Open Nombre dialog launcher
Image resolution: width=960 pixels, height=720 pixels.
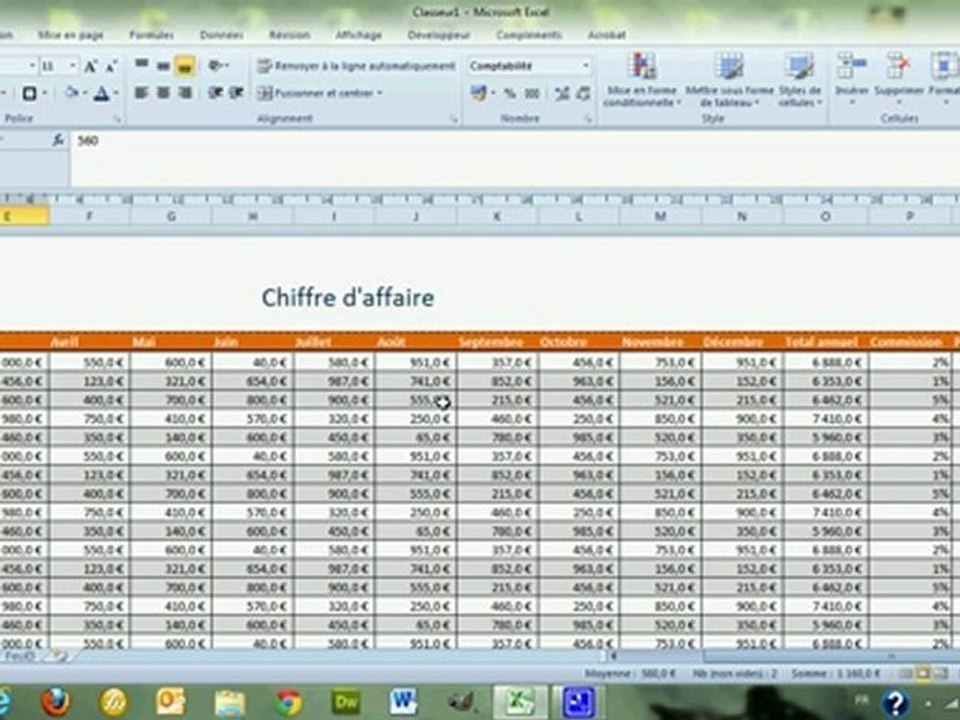point(587,119)
